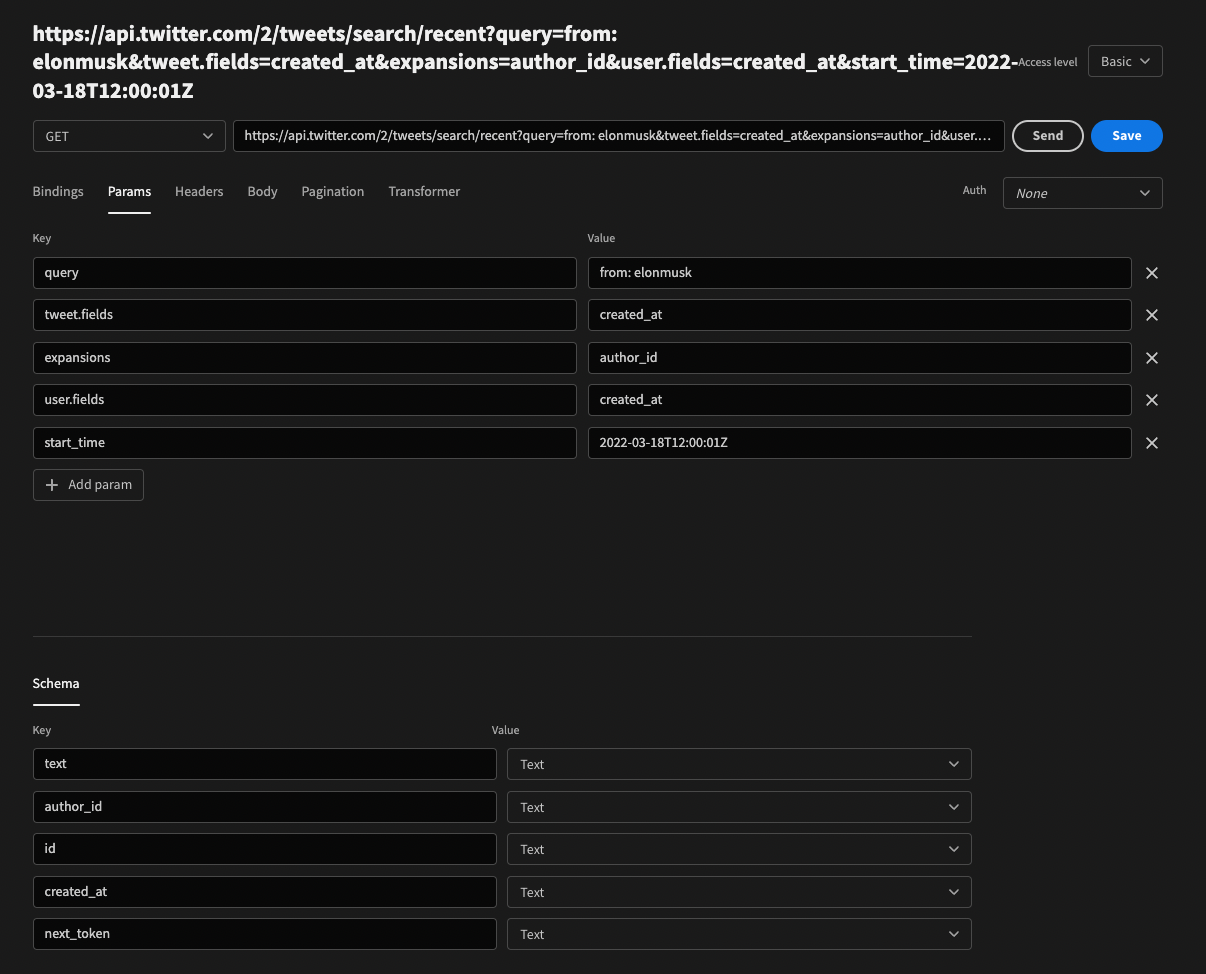Open the Auth dropdown showing None

coord(1082,192)
